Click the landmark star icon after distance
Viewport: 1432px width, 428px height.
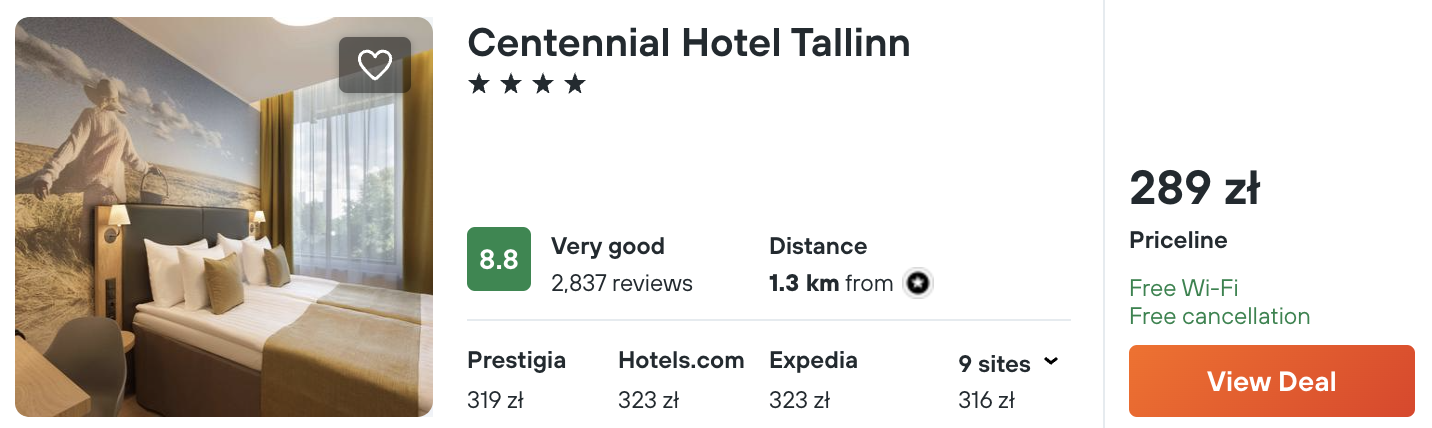918,284
